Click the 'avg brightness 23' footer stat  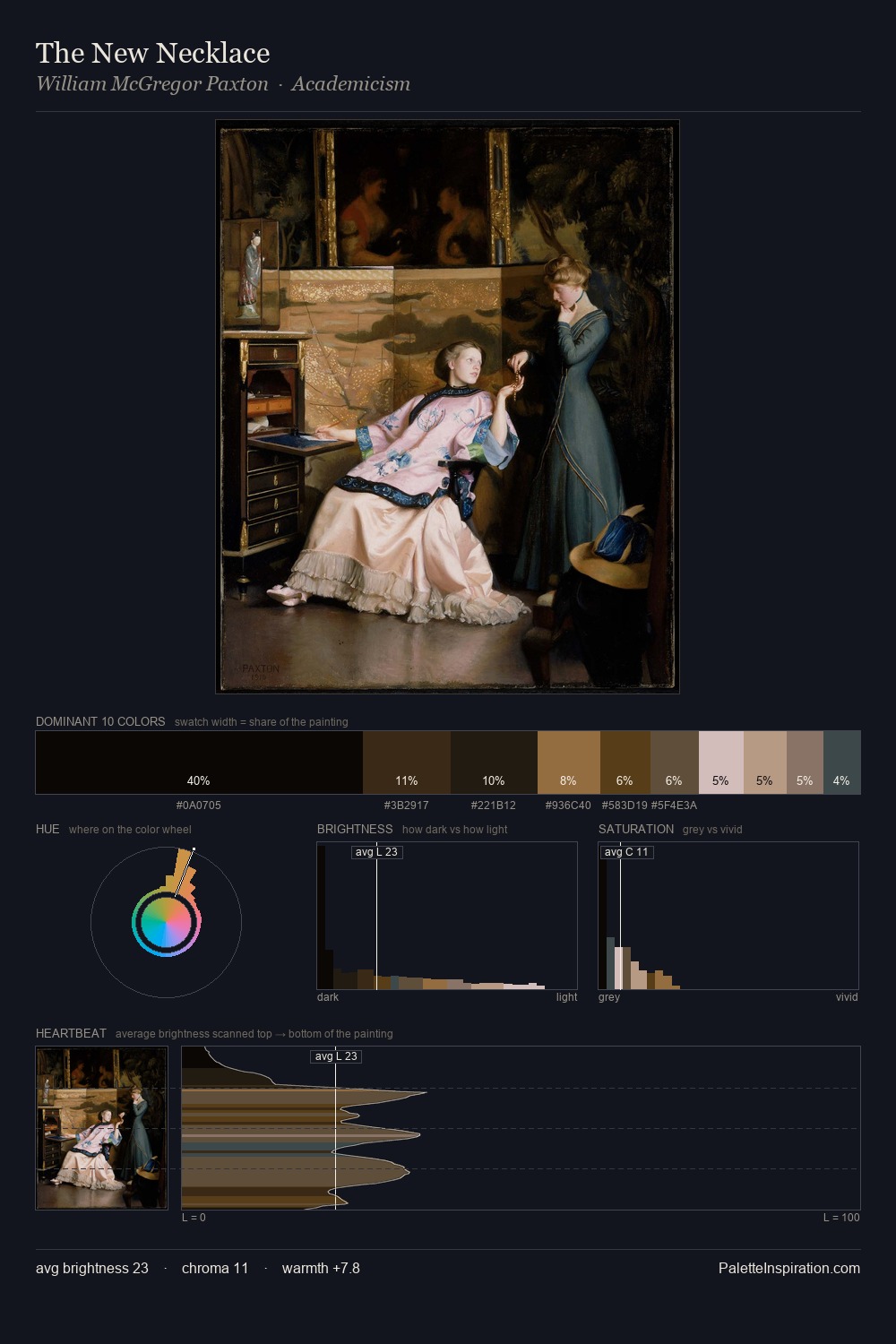[92, 1268]
